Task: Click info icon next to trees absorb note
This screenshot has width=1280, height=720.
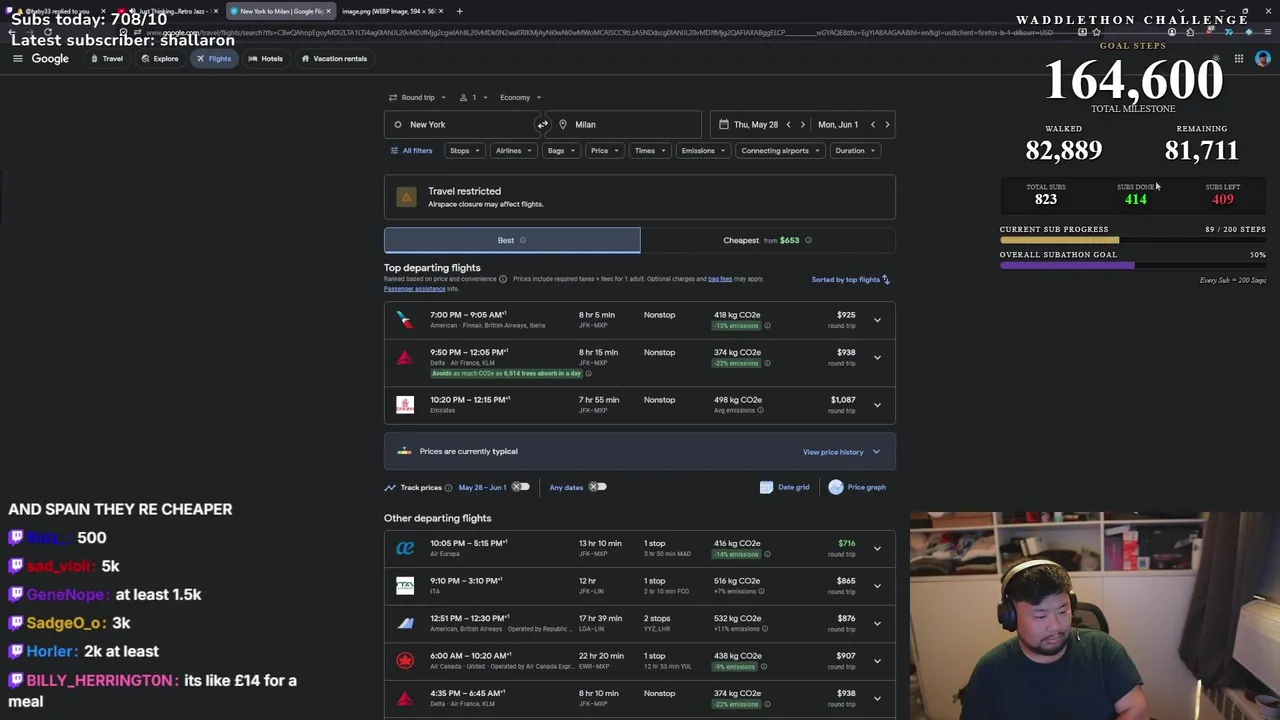Action: pos(588,373)
